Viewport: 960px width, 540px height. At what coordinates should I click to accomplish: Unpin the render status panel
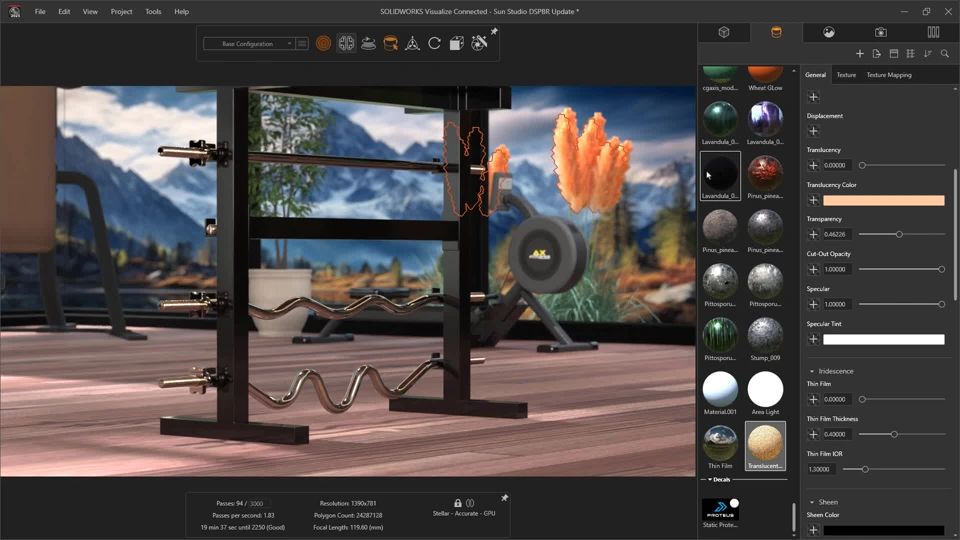point(504,498)
